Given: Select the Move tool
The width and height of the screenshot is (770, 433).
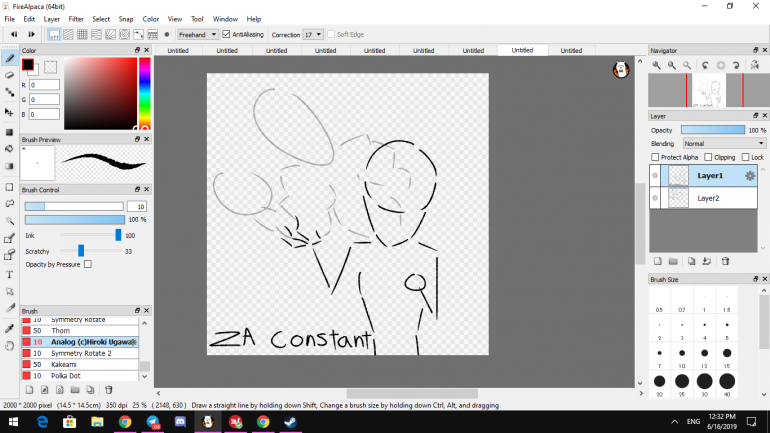Looking at the screenshot, I should click(9, 112).
